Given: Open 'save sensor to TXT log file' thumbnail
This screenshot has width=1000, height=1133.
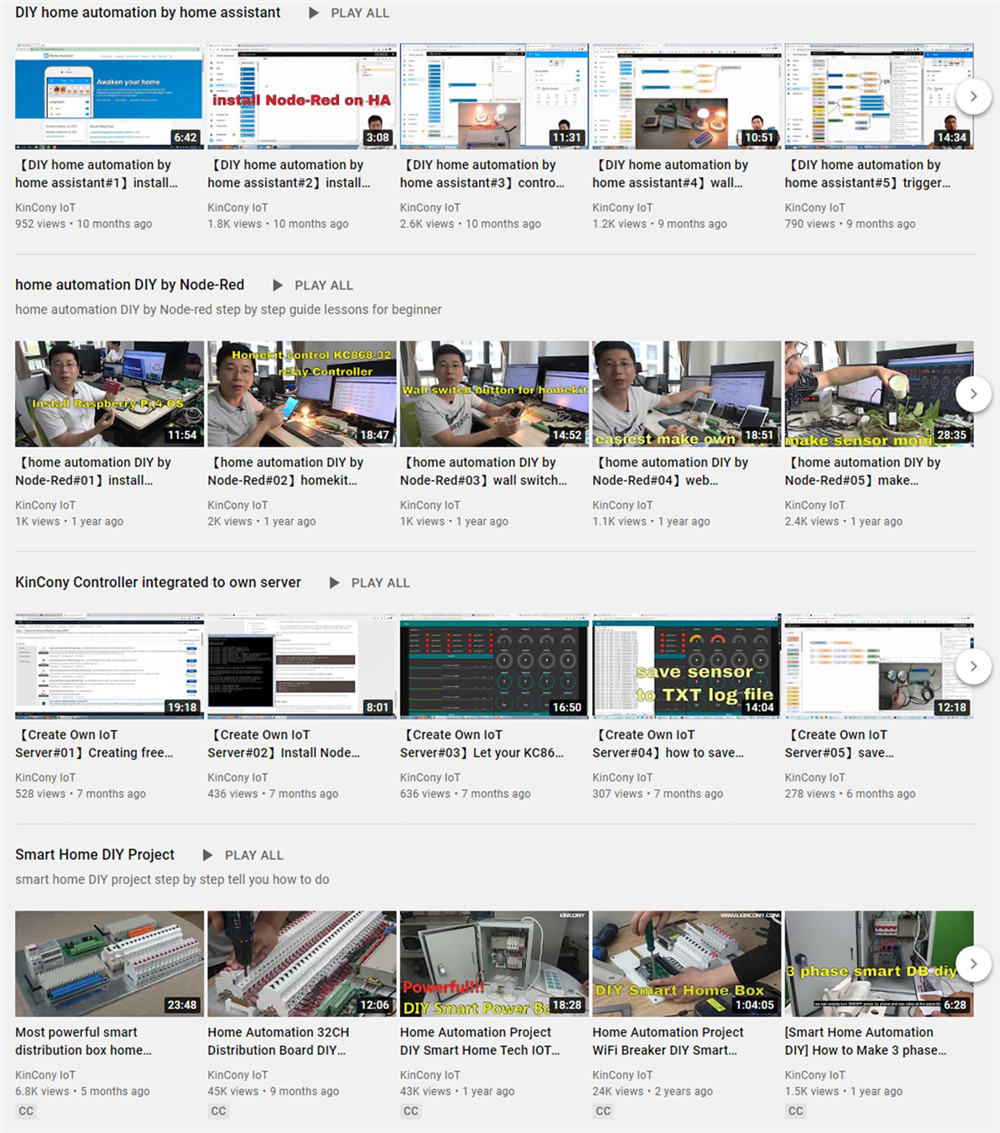Looking at the screenshot, I should [x=686, y=666].
